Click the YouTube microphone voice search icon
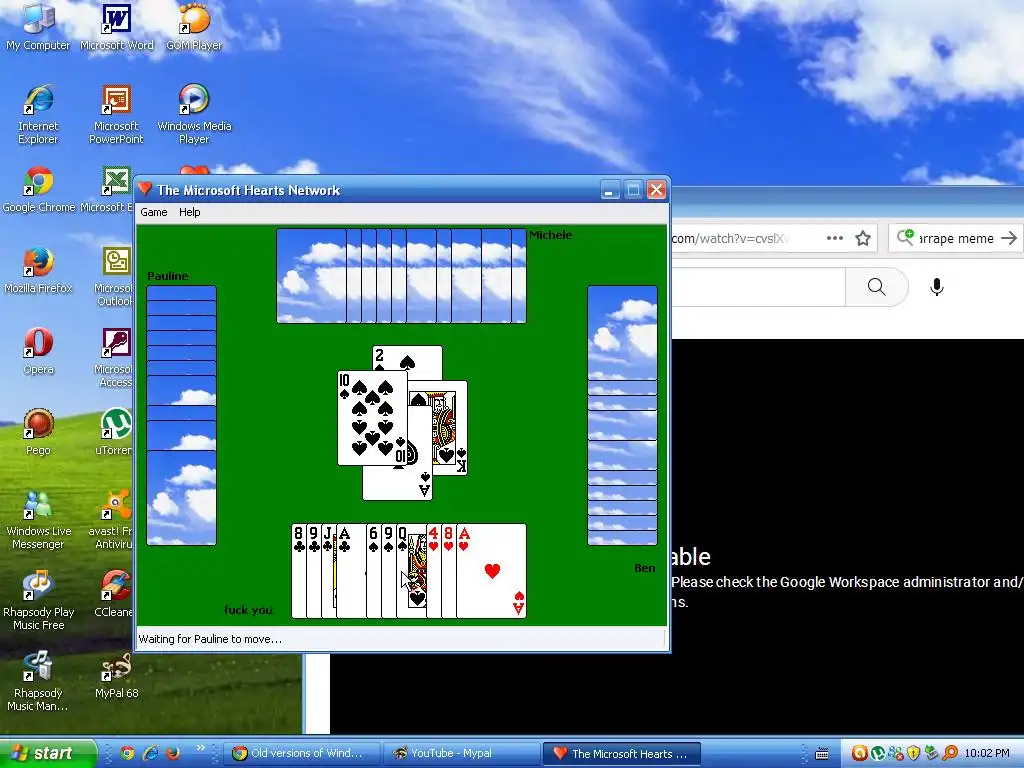 click(936, 287)
